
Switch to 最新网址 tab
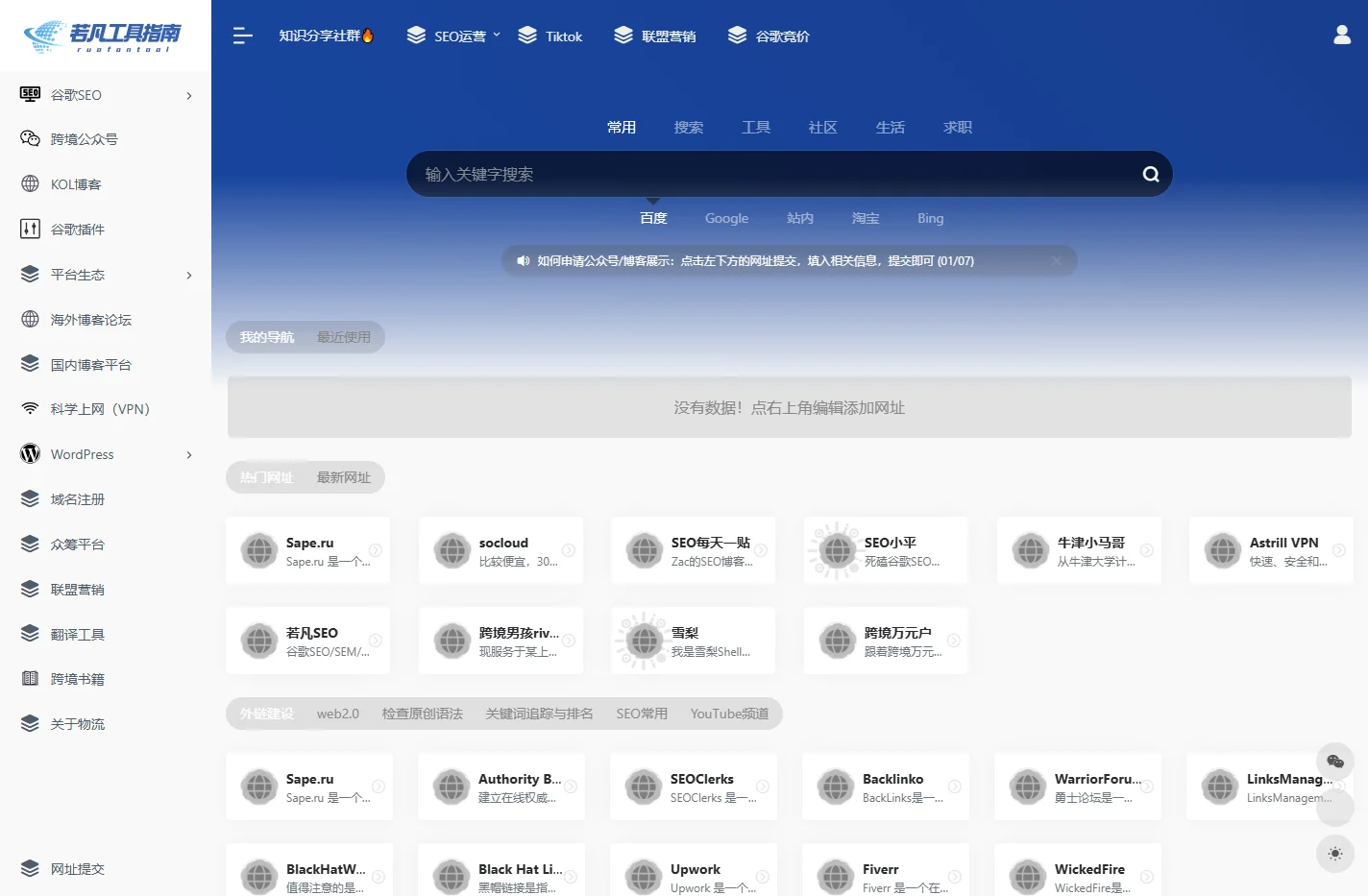point(344,477)
